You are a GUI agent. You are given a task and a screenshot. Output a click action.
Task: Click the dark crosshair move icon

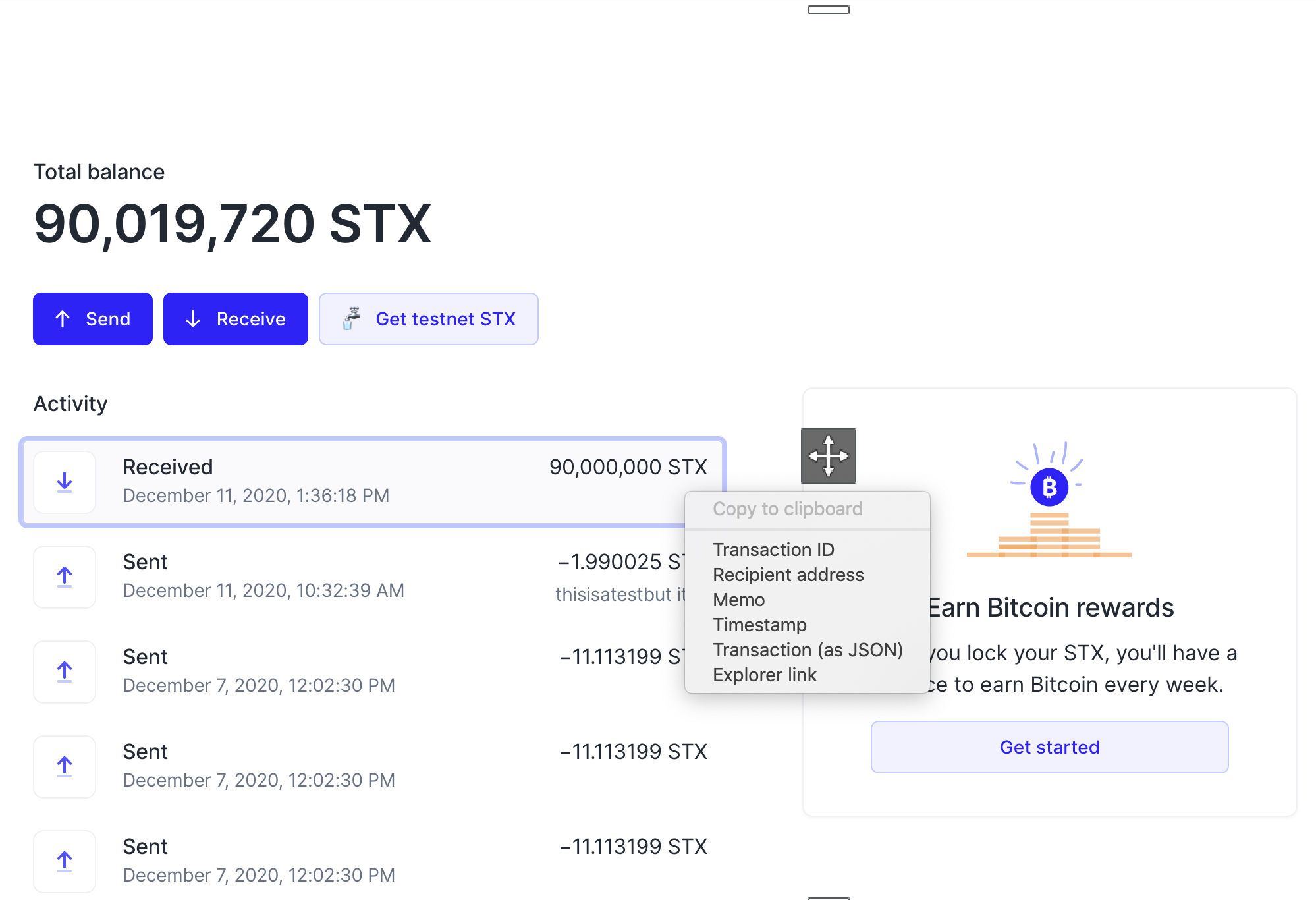[829, 455]
